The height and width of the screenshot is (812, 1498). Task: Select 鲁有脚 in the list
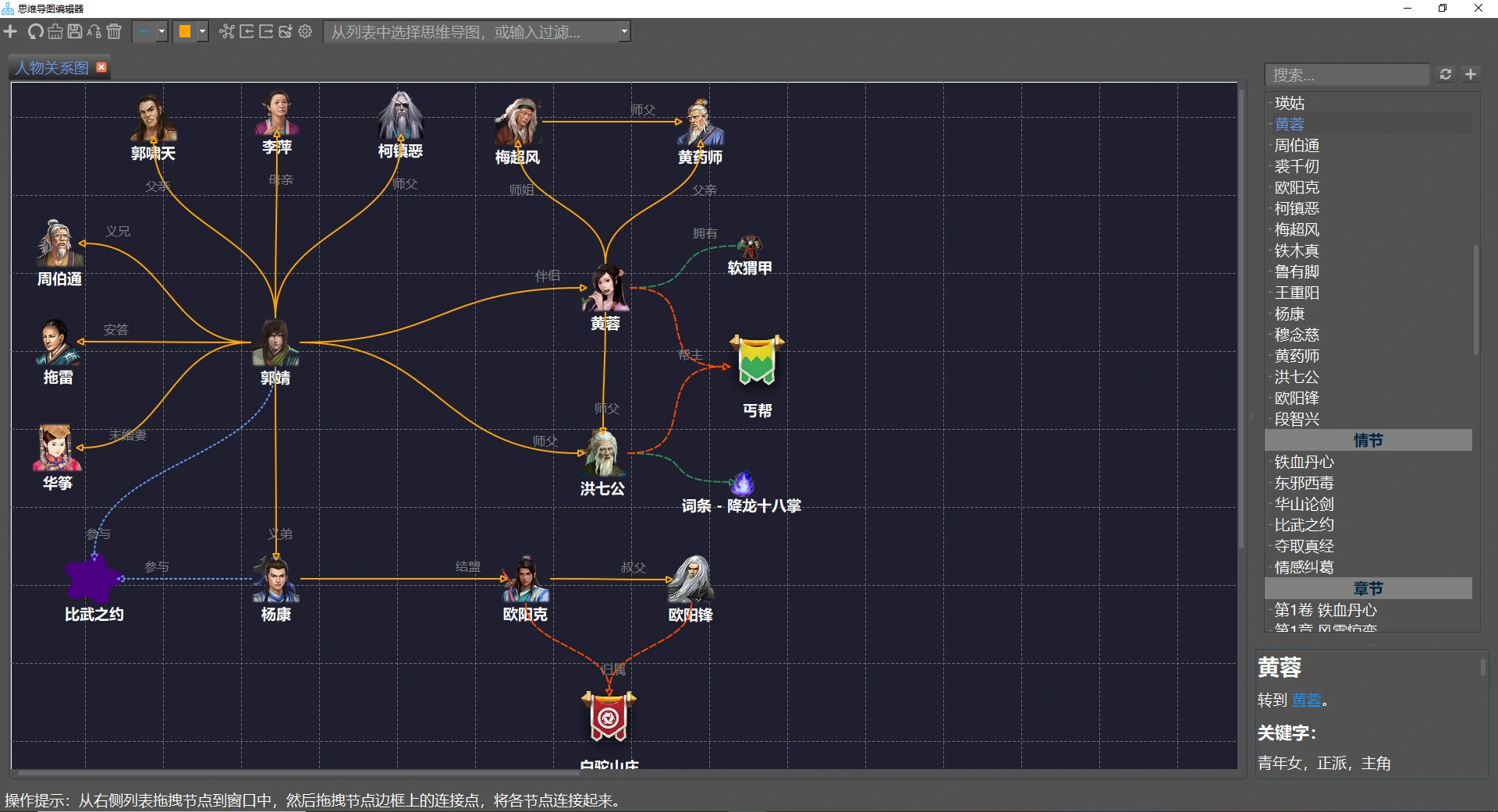pos(1297,271)
